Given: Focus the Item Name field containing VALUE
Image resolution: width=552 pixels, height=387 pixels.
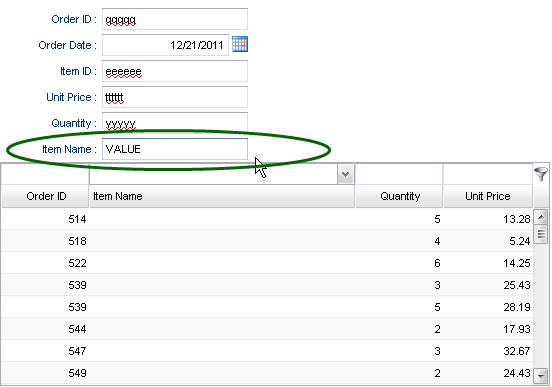Looking at the screenshot, I should coord(175,149).
